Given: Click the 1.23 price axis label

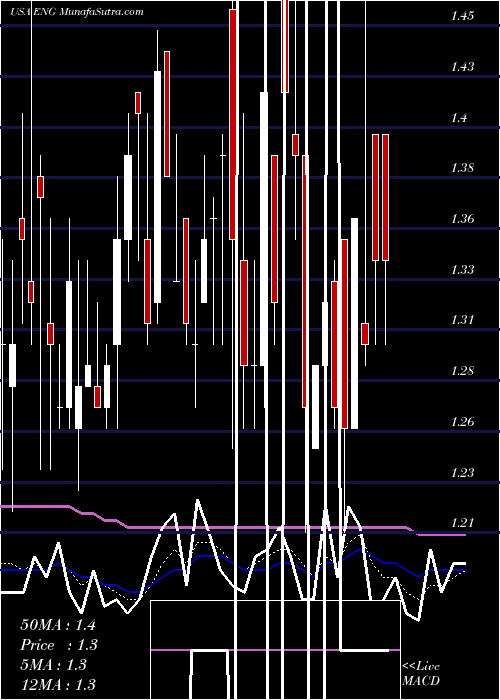Looking at the screenshot, I should click(x=462, y=472).
